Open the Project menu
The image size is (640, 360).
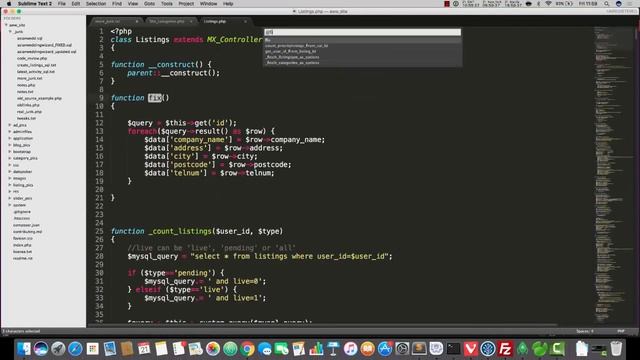tap(186, 4)
